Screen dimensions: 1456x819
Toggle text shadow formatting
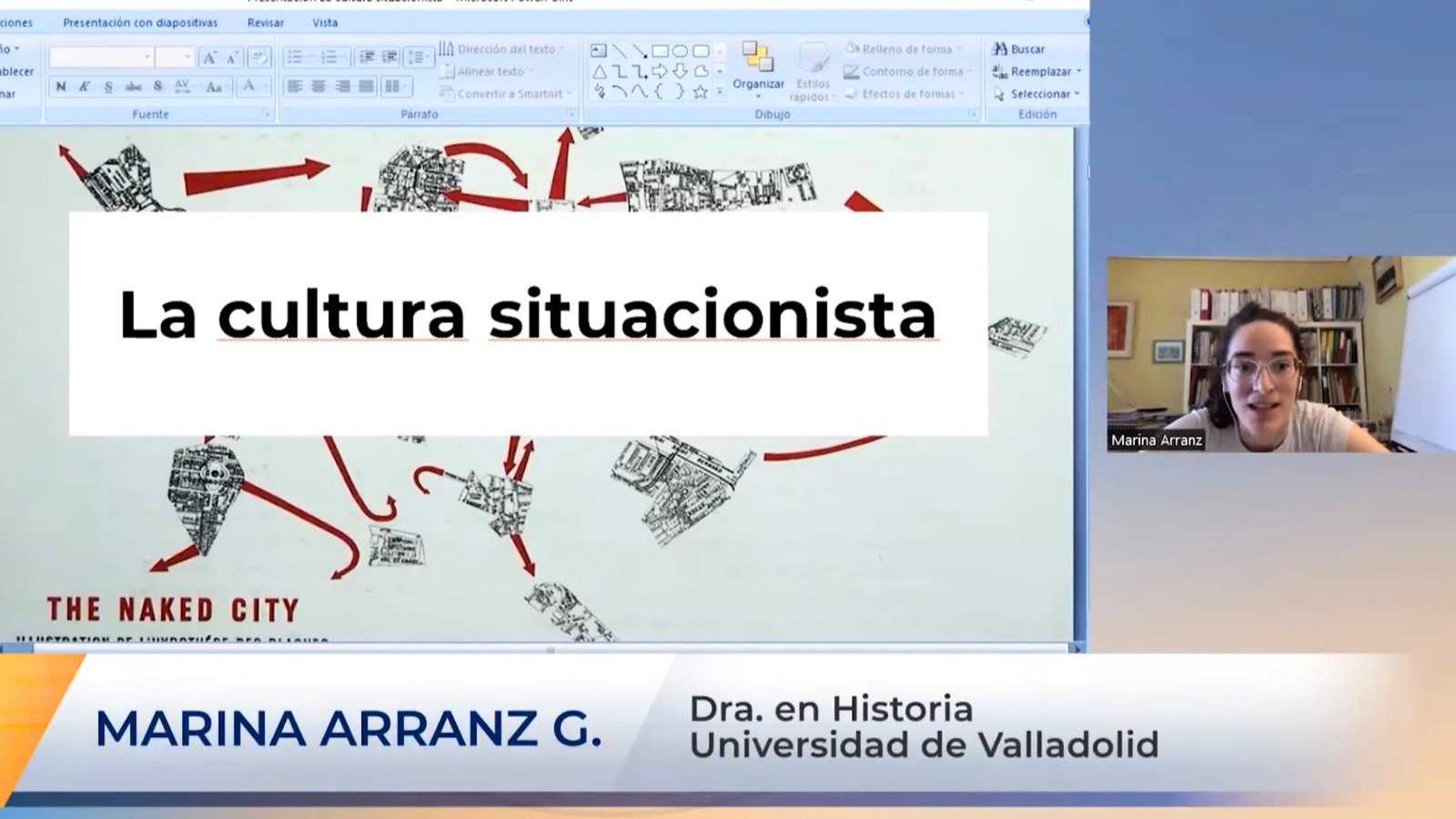click(x=157, y=86)
